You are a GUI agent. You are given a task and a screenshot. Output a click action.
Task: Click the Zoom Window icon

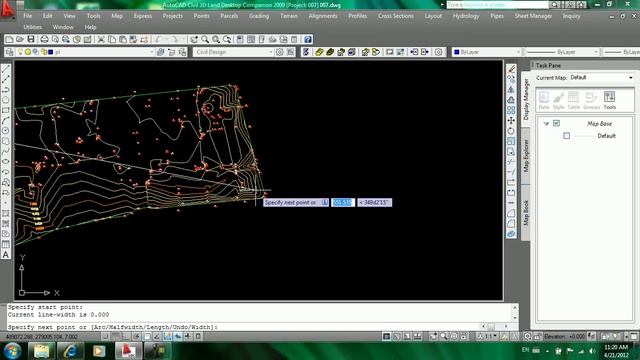click(216, 39)
